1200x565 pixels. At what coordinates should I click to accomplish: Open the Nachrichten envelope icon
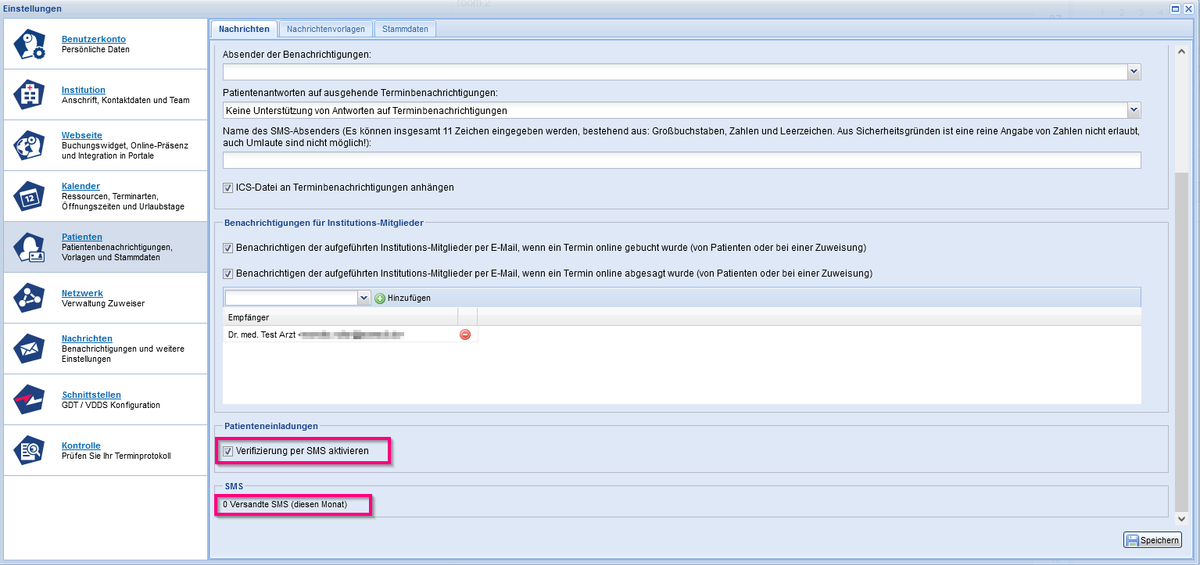click(30, 348)
